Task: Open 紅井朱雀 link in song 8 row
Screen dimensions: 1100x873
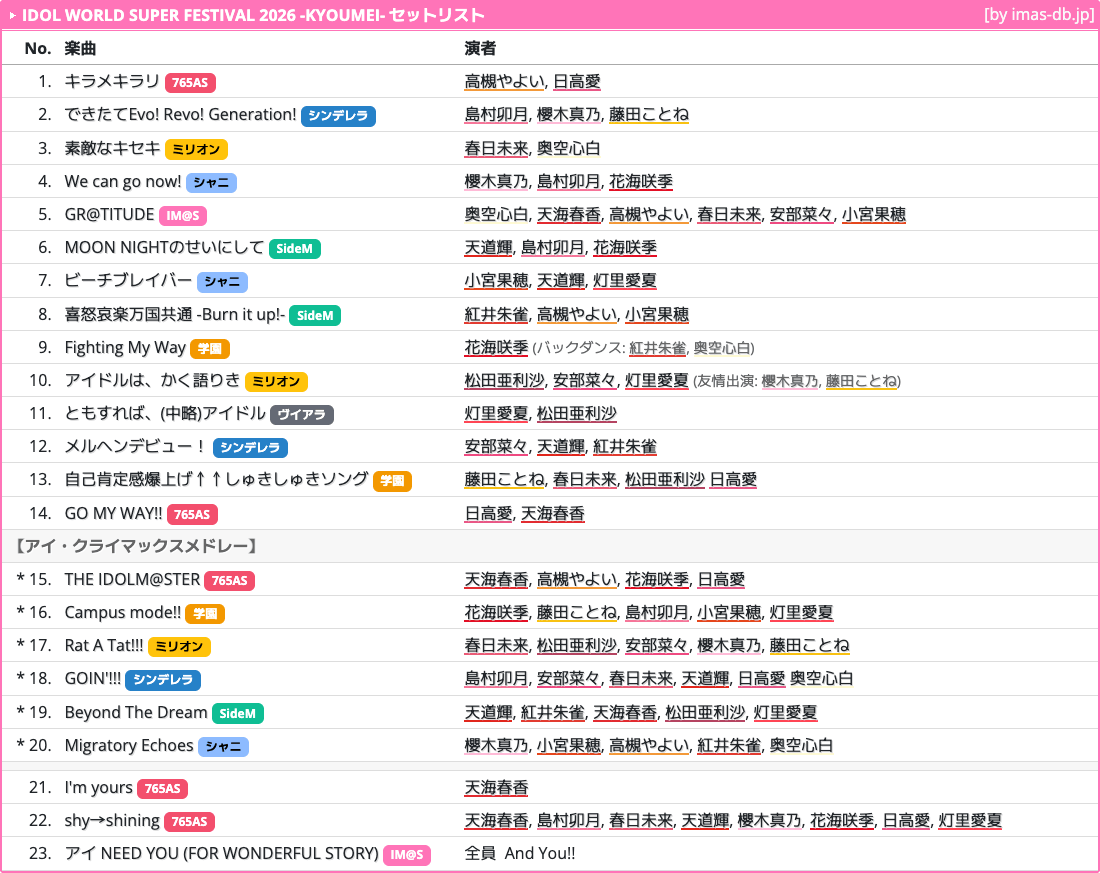Action: click(496, 314)
